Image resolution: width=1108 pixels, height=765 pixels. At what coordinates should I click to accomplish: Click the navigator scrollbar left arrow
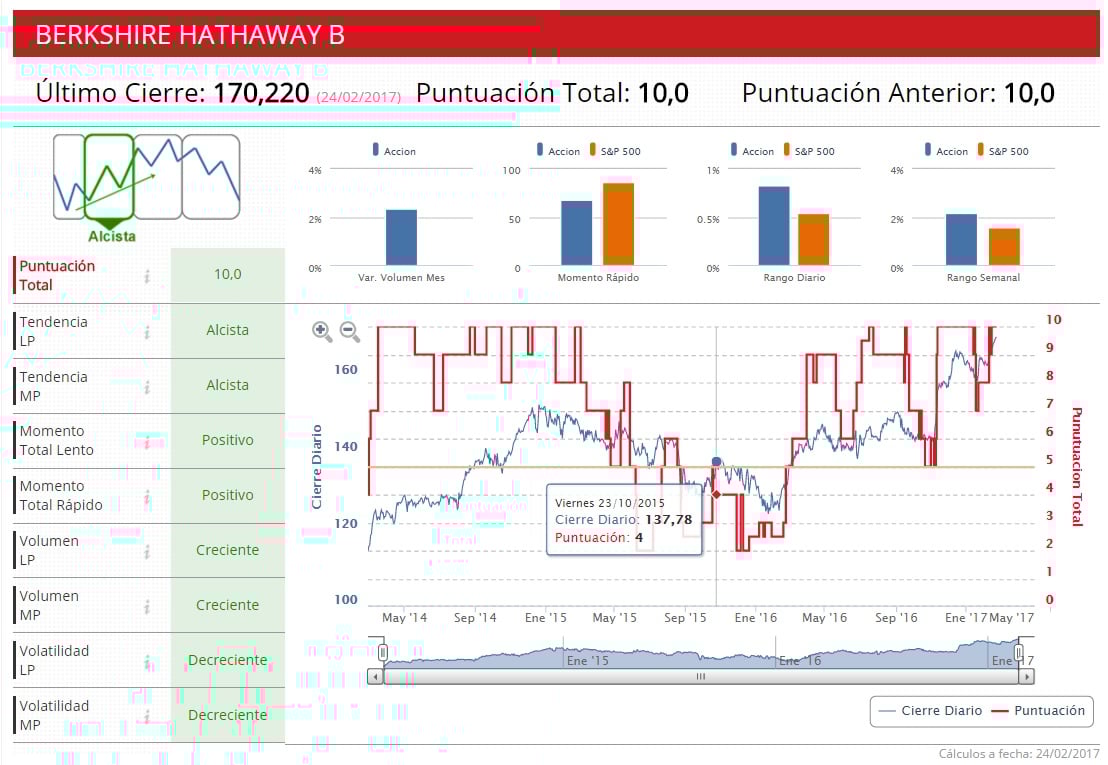point(375,677)
